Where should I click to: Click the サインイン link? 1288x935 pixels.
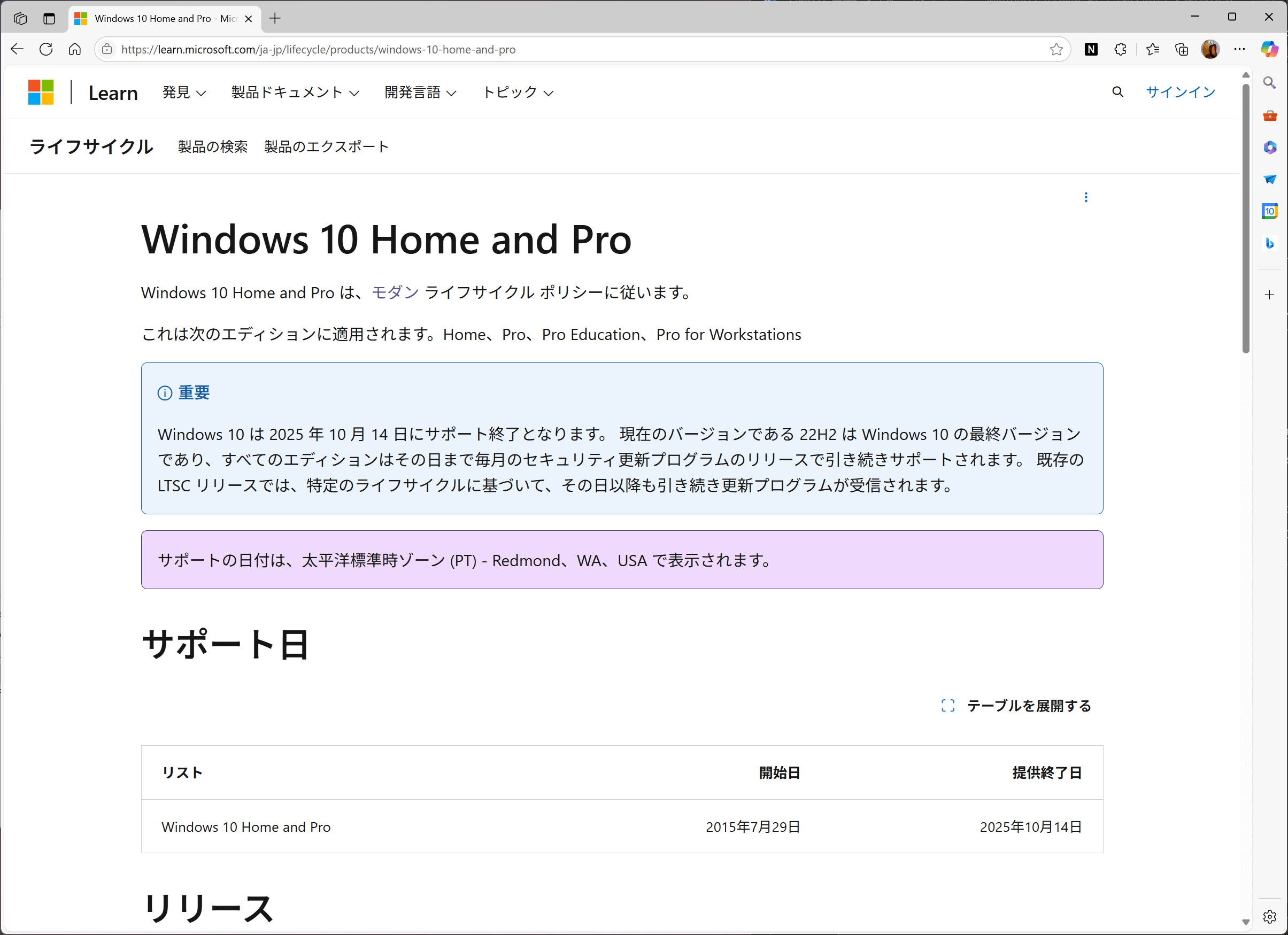click(x=1180, y=92)
